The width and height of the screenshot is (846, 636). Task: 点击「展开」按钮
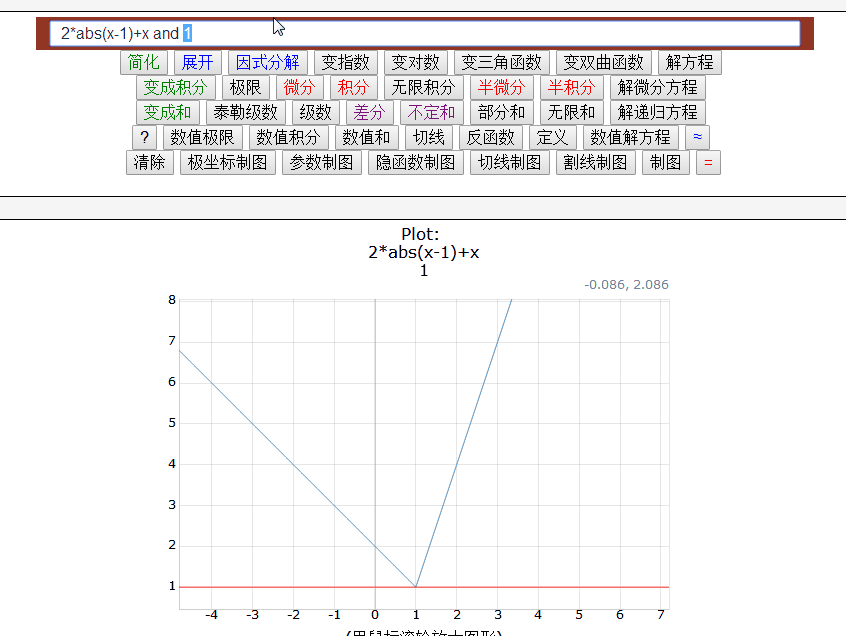[197, 62]
